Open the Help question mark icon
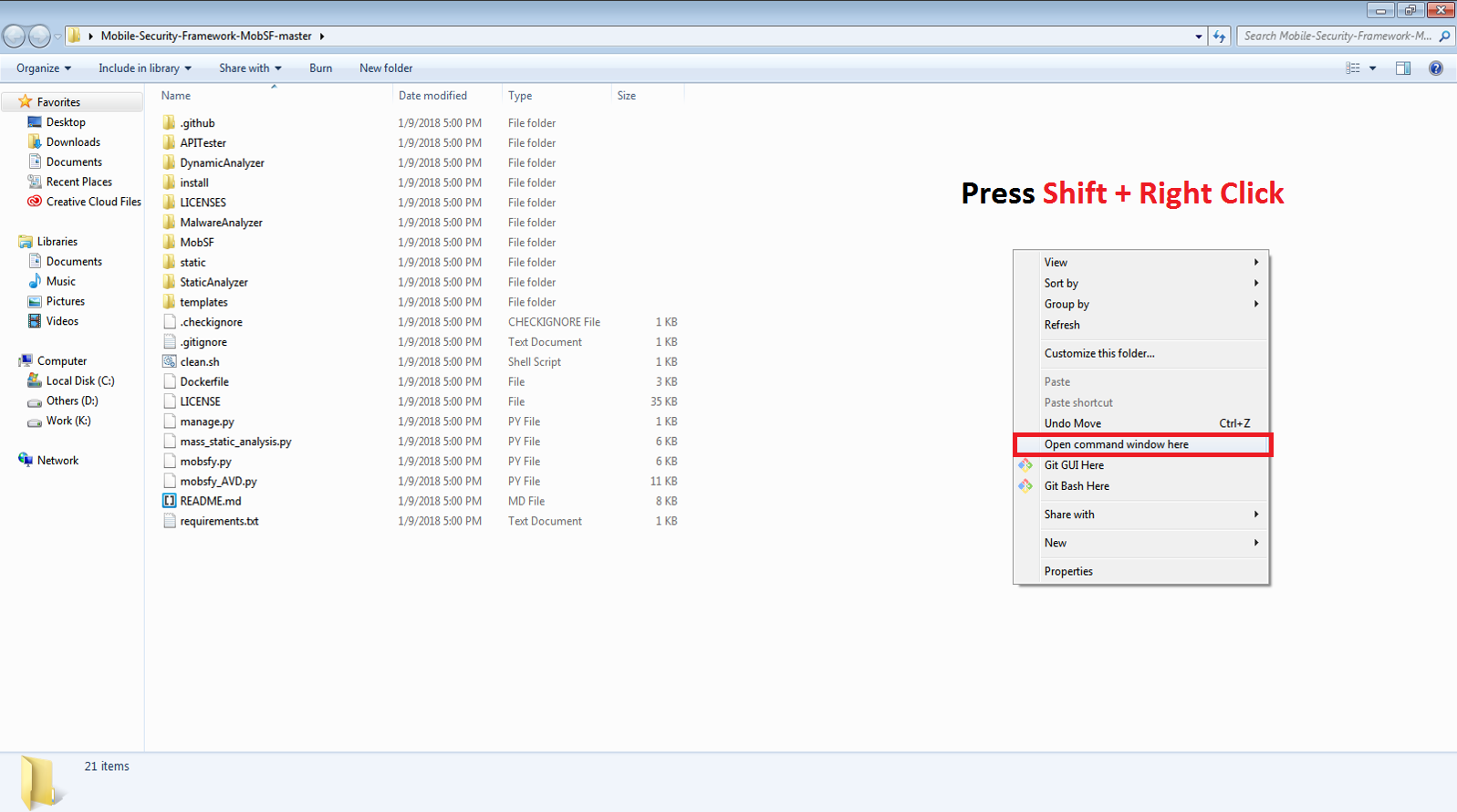Image resolution: width=1457 pixels, height=812 pixels. pyautogui.click(x=1436, y=68)
